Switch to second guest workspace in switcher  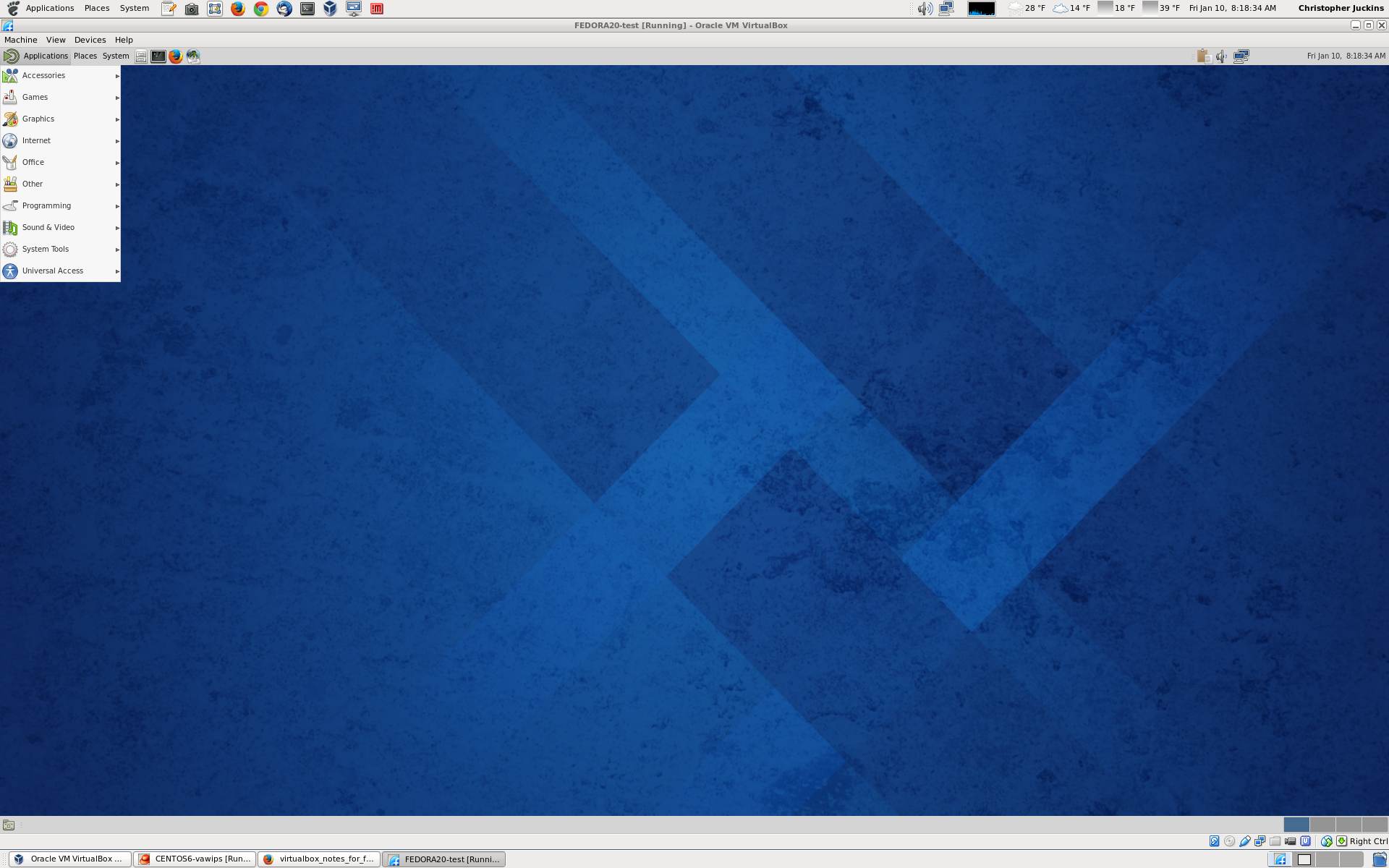(x=1322, y=825)
